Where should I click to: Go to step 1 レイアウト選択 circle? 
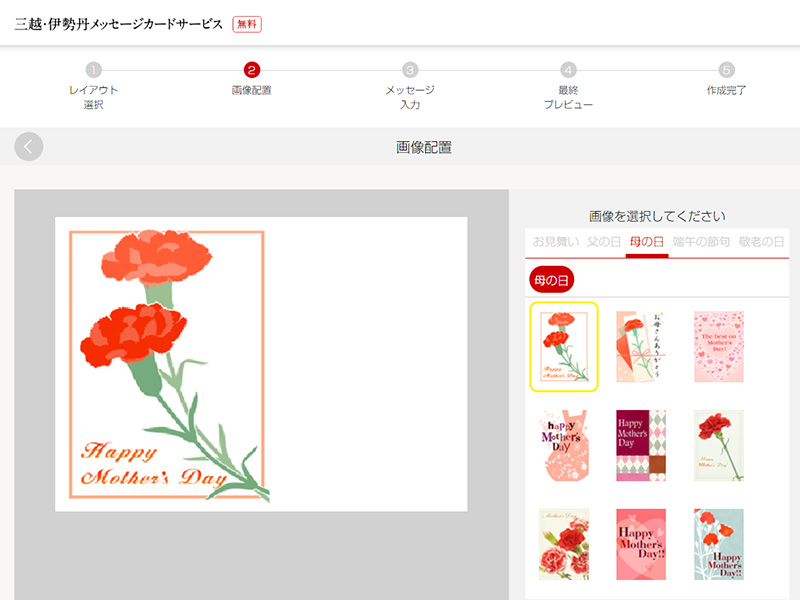click(x=93, y=70)
